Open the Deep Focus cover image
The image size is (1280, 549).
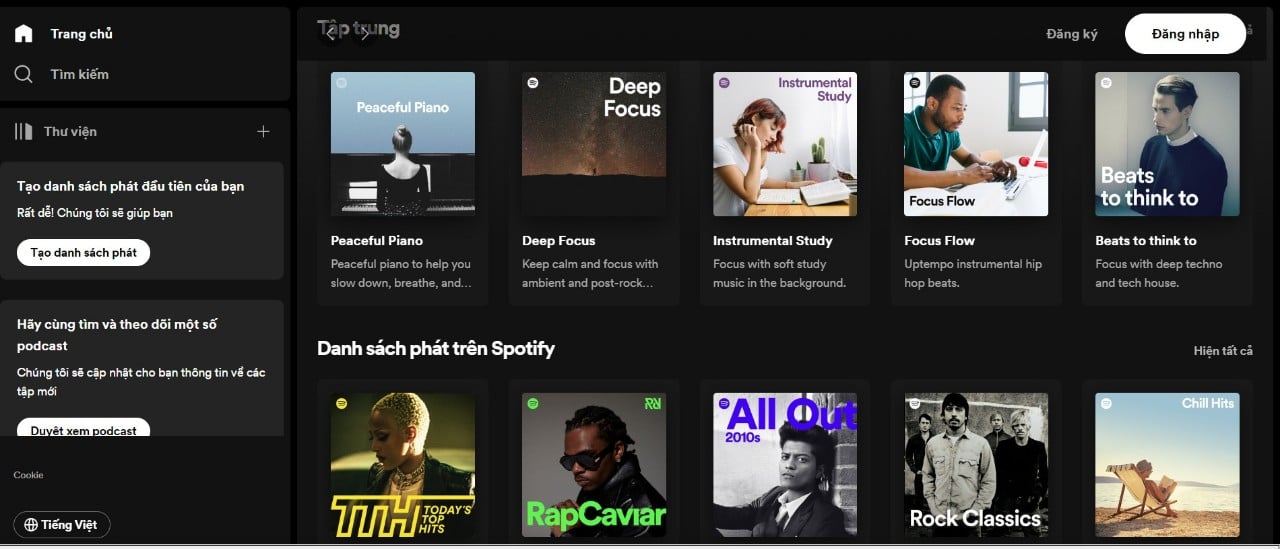coord(594,144)
